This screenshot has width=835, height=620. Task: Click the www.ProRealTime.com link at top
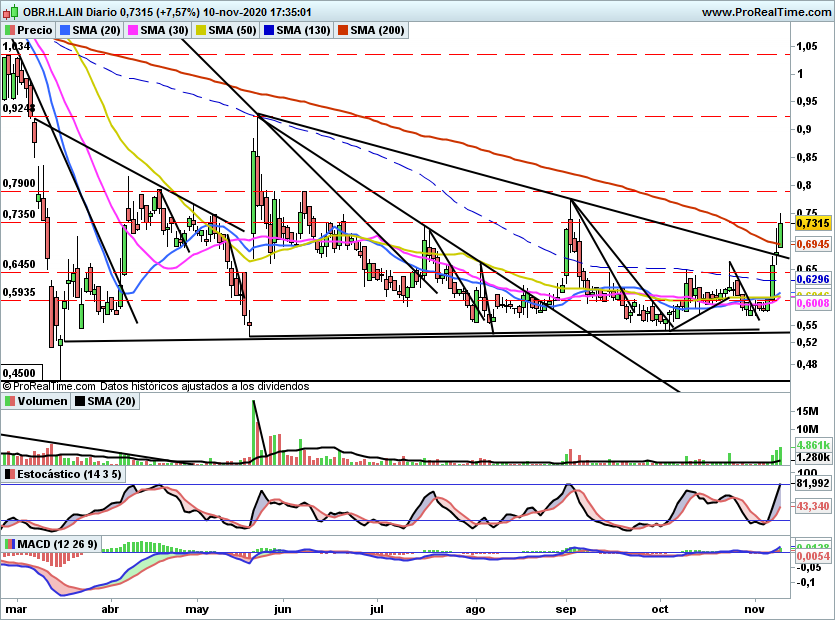click(x=766, y=12)
